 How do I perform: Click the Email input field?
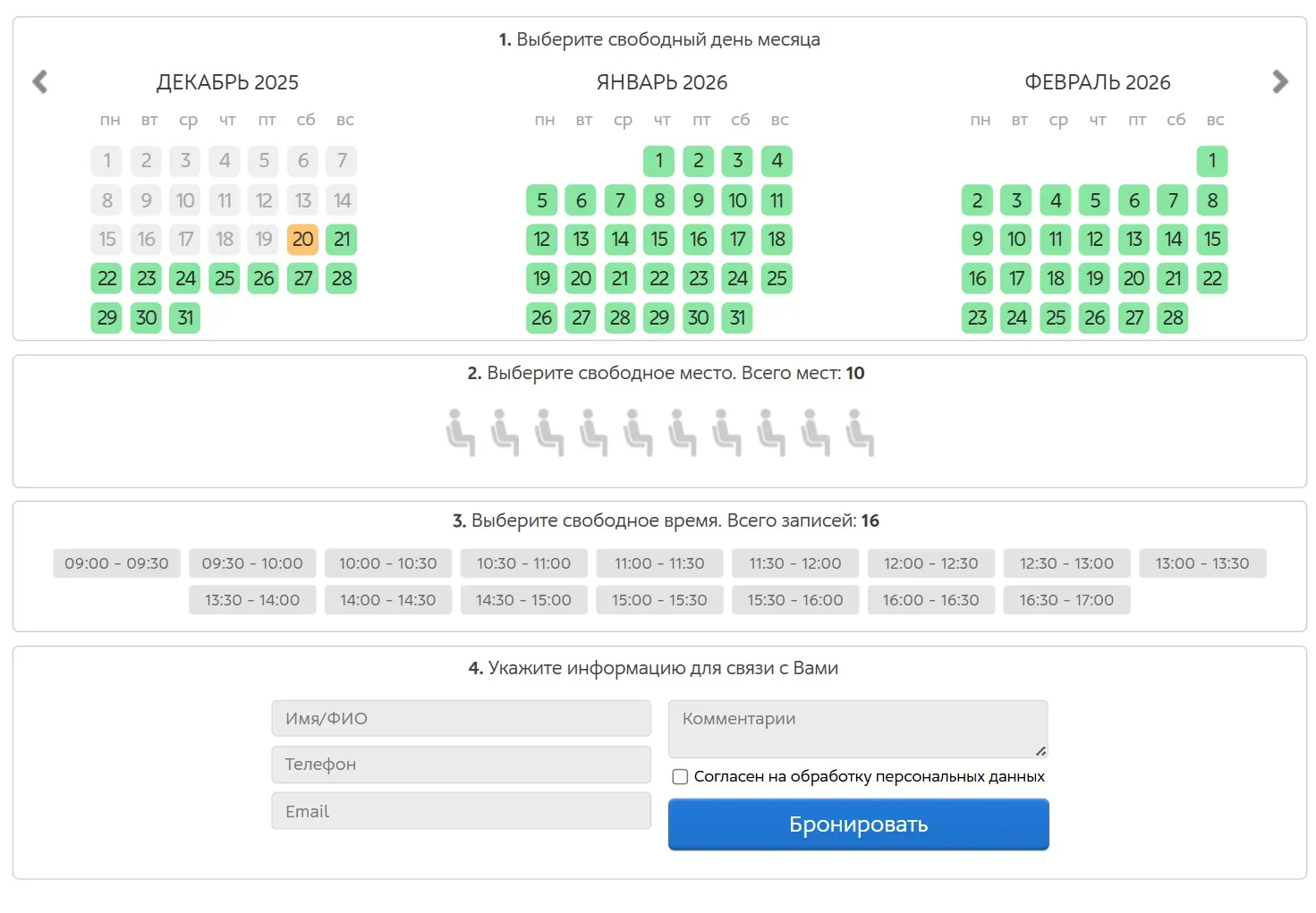[x=461, y=811]
